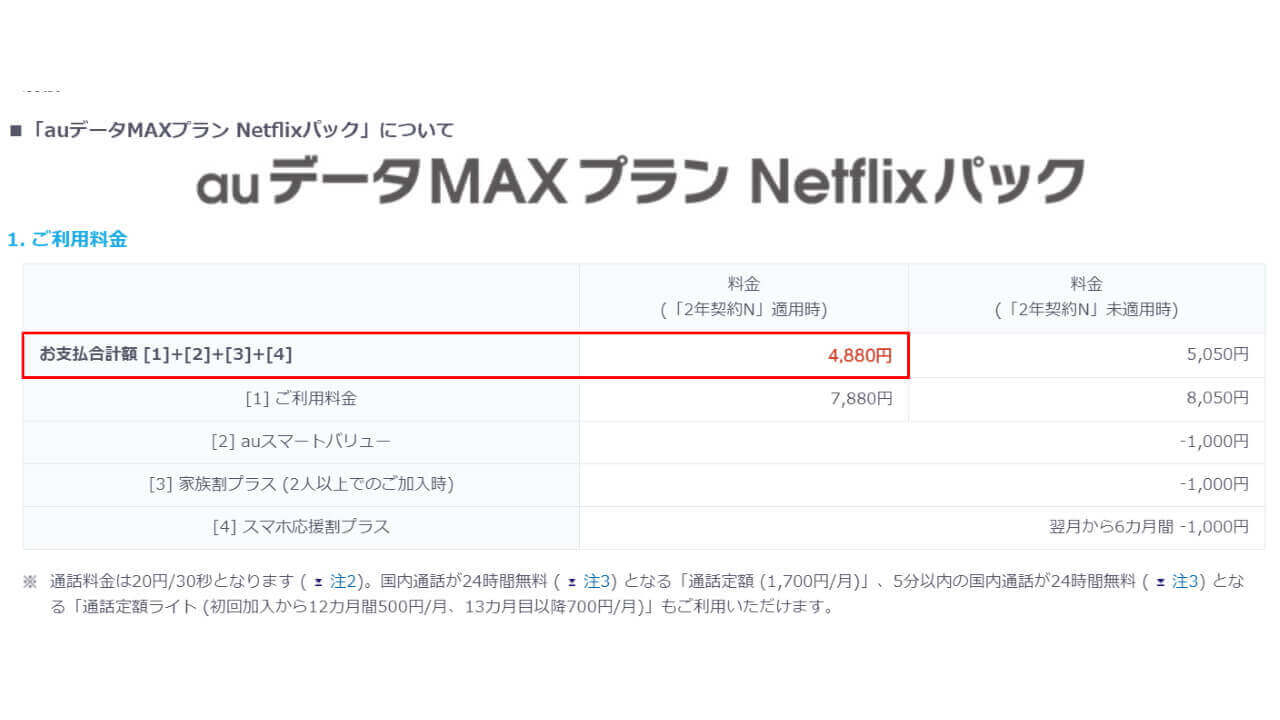Select the [4] スマホ応援割プラス row label
The height and width of the screenshot is (720, 1280).
tap(301, 527)
